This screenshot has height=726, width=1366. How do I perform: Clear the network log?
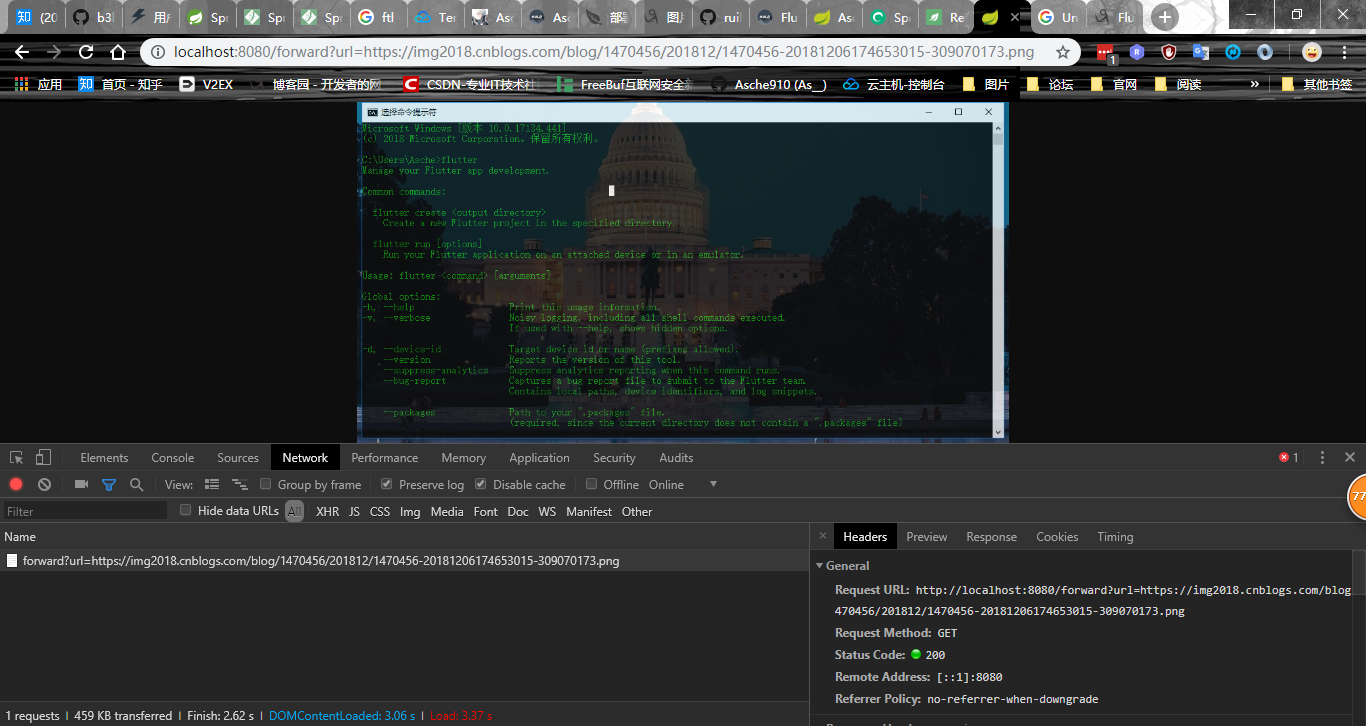tap(44, 484)
